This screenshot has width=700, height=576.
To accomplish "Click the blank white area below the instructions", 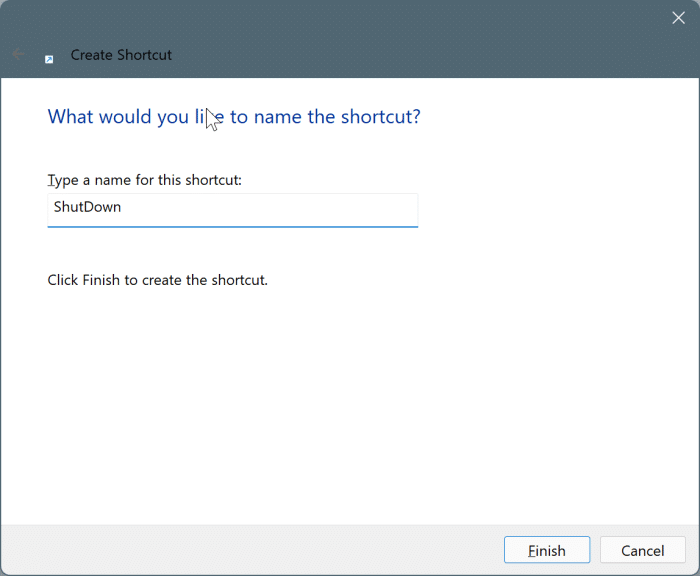I will click(350, 400).
